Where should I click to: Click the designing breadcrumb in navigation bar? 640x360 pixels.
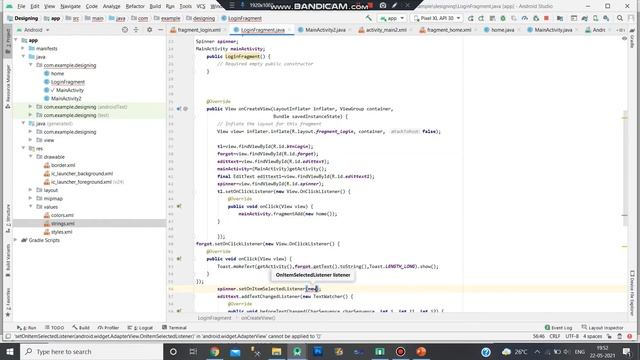tap(200, 18)
